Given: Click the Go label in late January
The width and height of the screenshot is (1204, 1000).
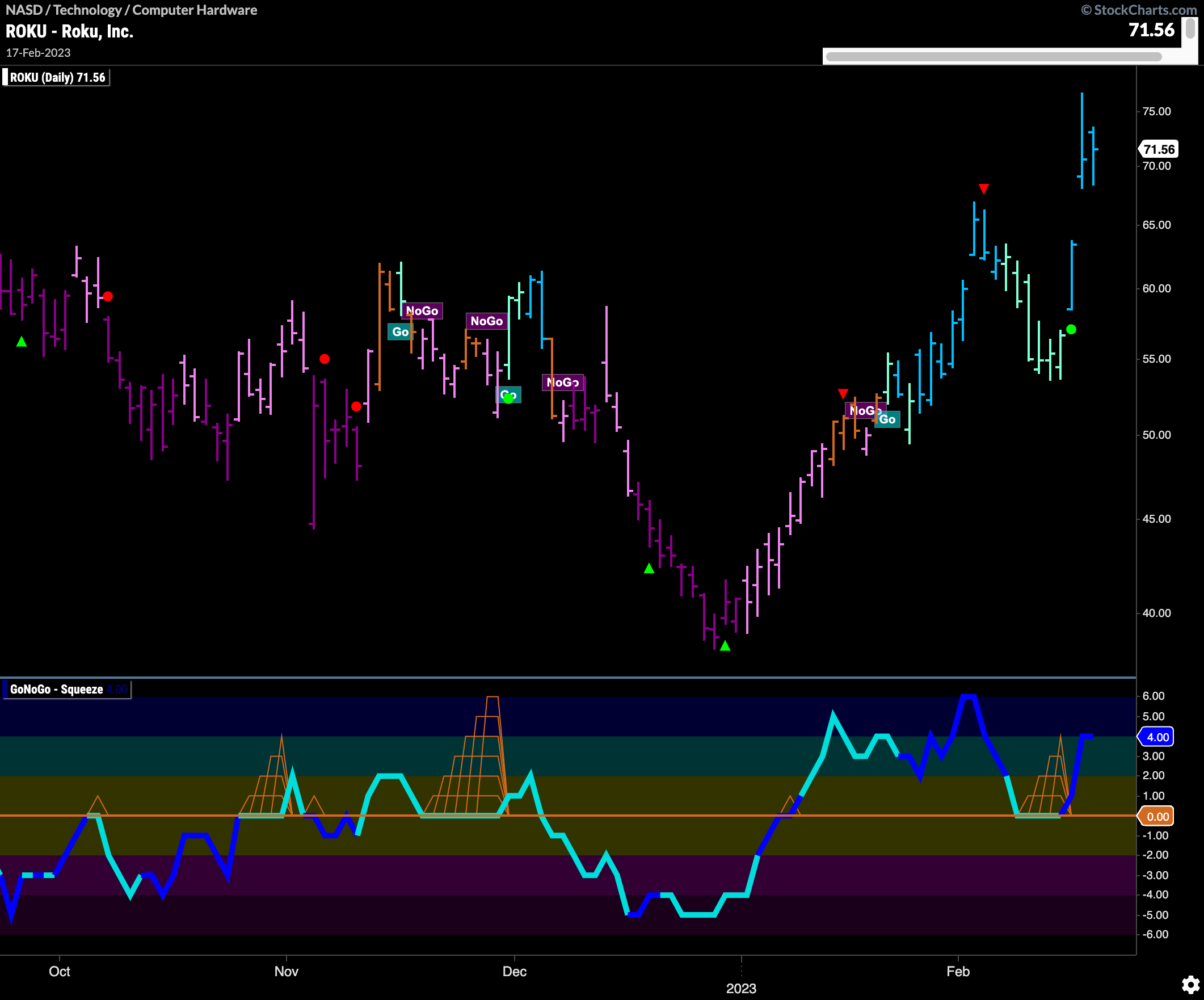Looking at the screenshot, I should tap(887, 419).
